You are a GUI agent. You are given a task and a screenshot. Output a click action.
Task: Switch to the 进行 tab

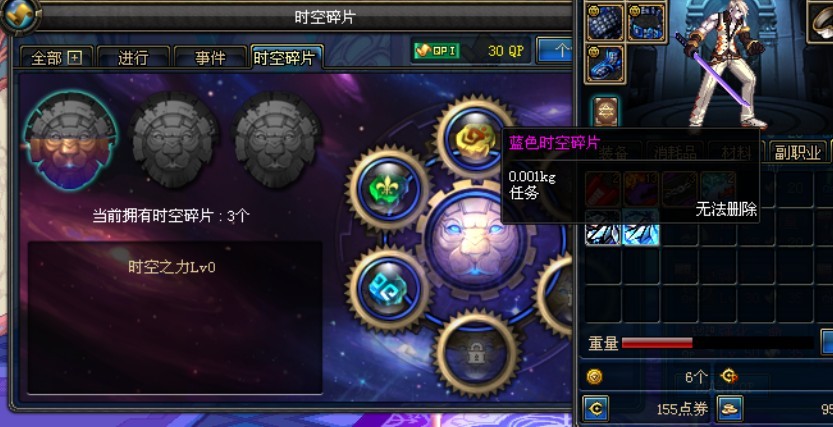[133, 57]
